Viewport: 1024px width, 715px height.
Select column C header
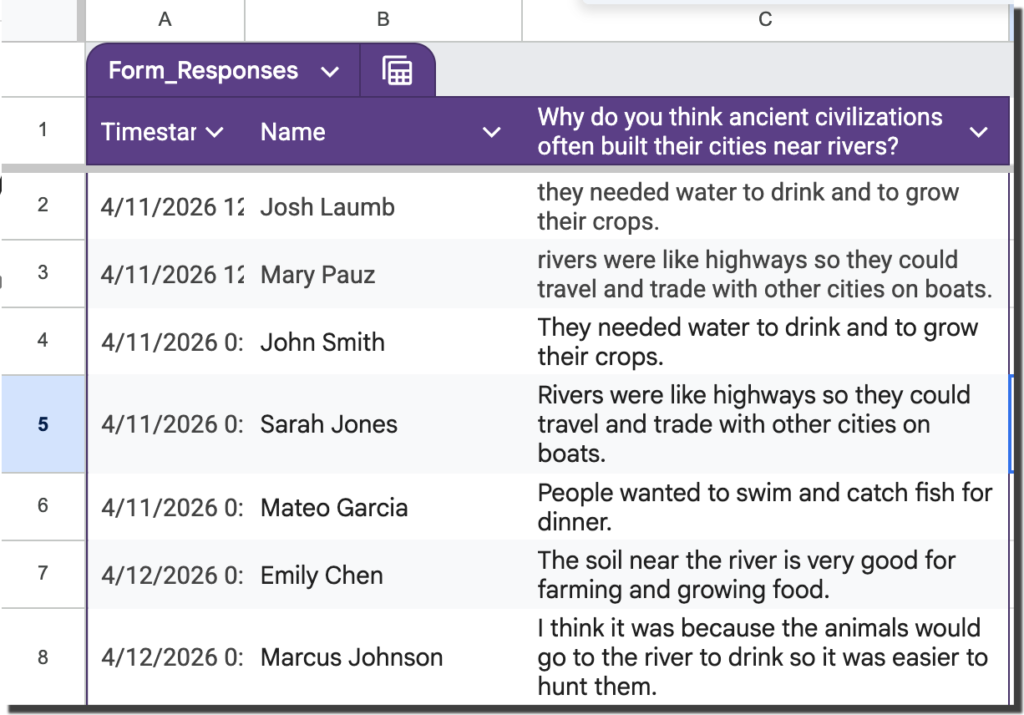point(765,19)
